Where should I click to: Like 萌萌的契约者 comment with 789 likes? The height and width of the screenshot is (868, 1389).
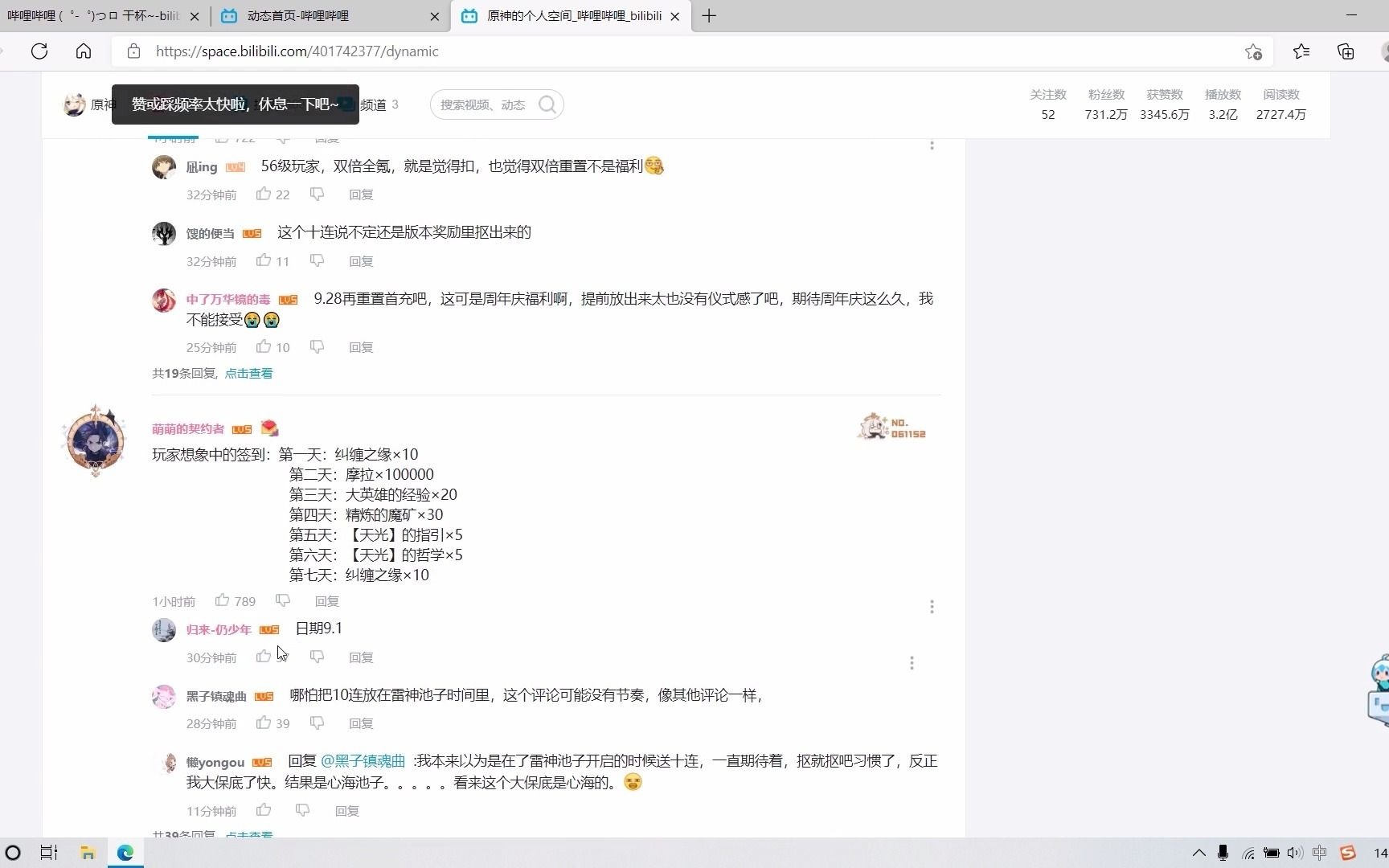tap(223, 600)
